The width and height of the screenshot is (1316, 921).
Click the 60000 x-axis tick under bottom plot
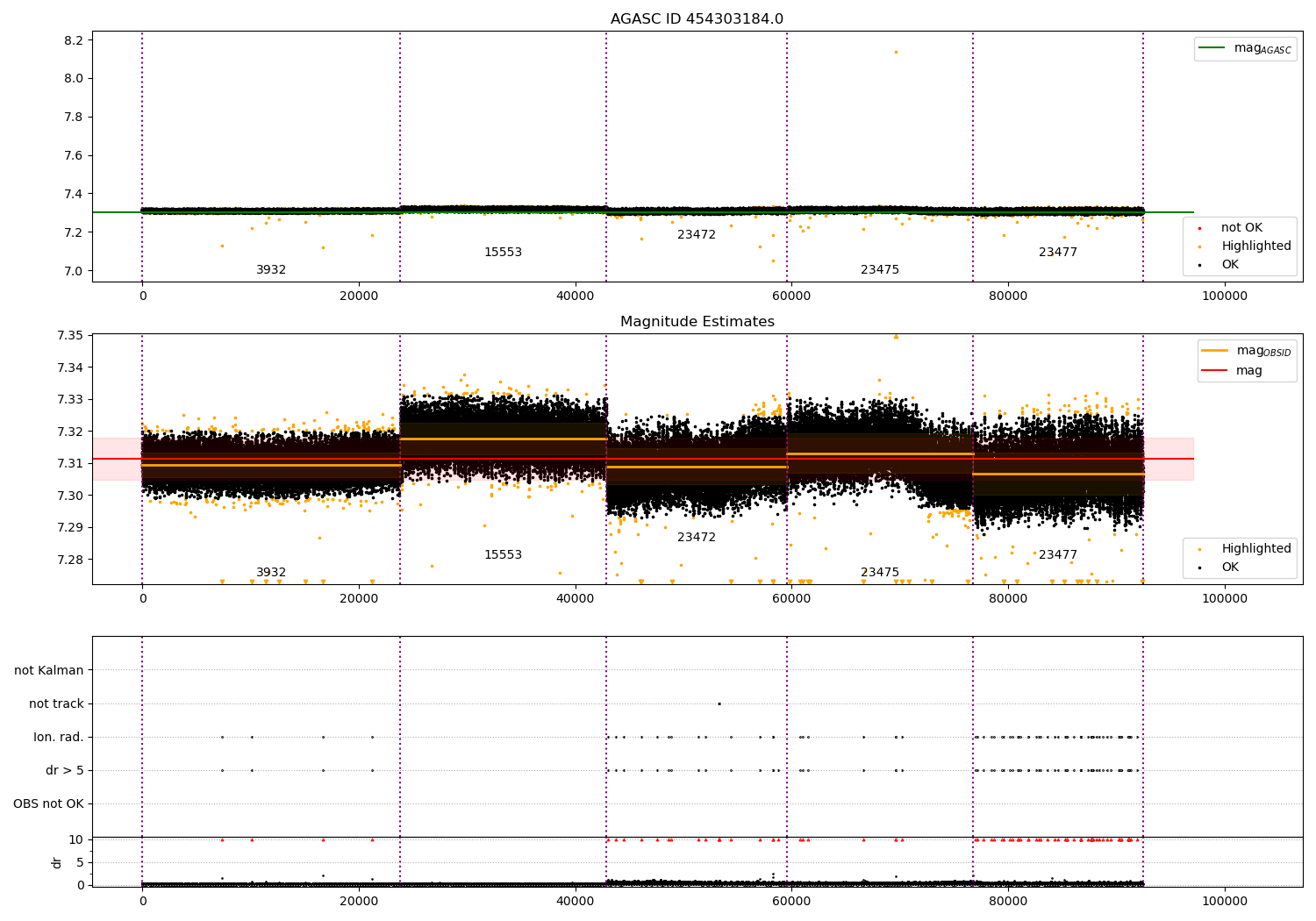791,902
